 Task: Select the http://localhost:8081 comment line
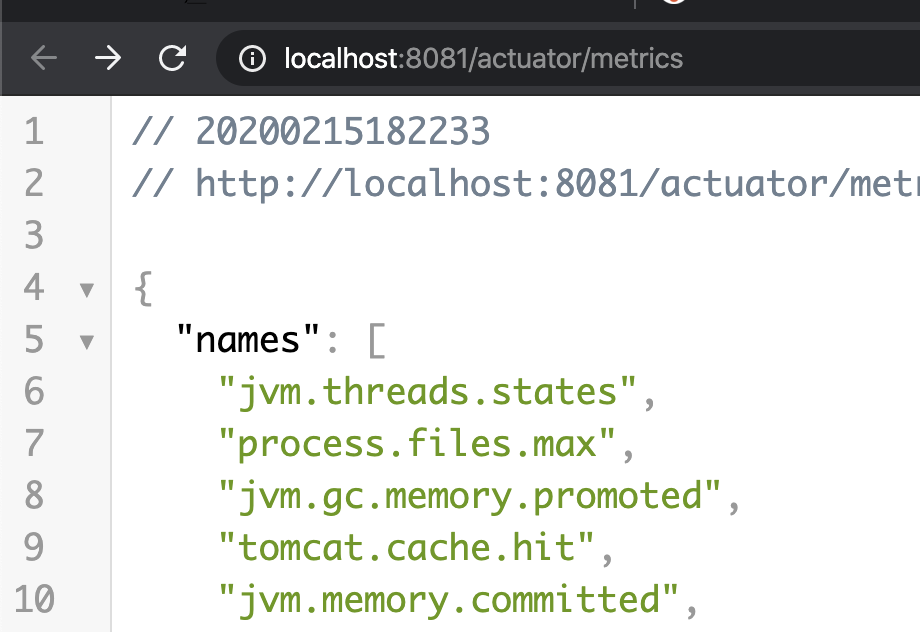[x=526, y=183]
